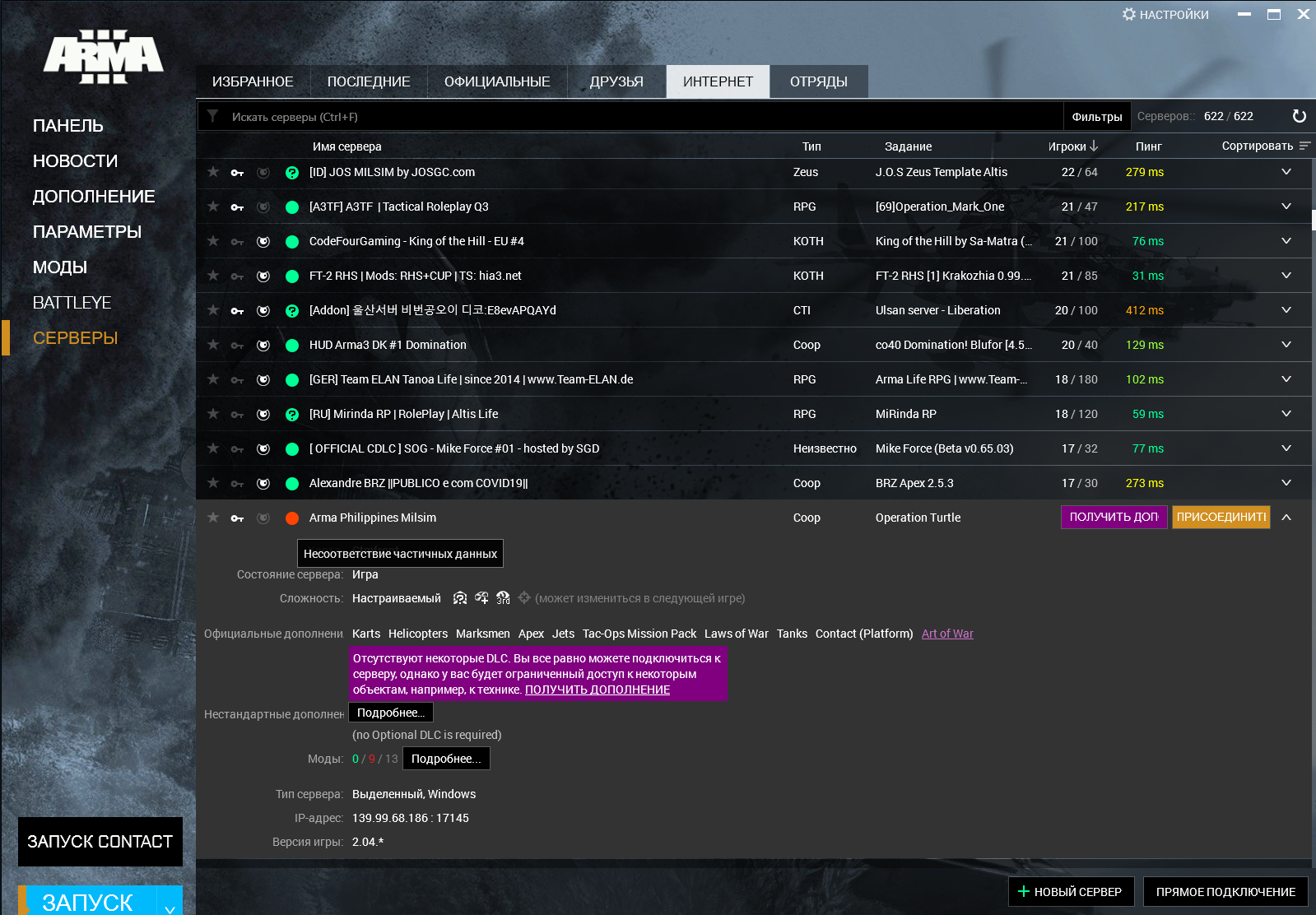
Task: Open the ДРУЗЬЯ tab
Action: pos(616,81)
